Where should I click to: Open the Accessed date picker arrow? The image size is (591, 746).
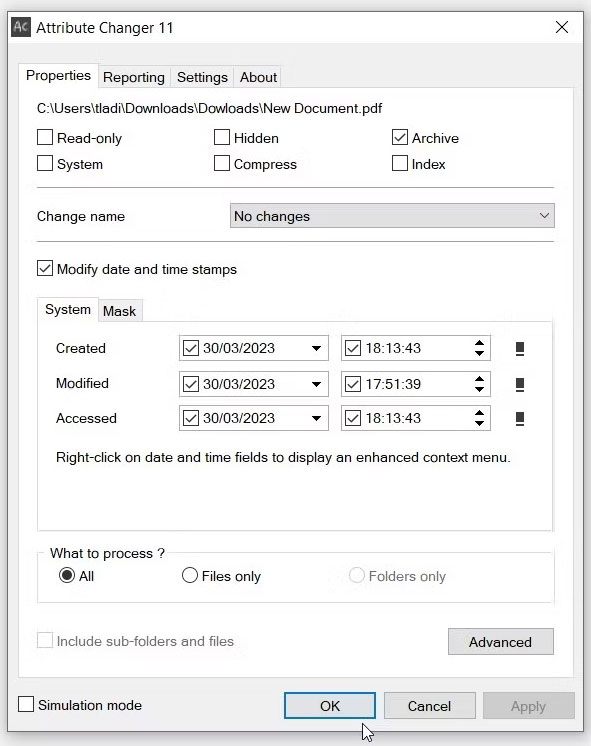point(316,418)
